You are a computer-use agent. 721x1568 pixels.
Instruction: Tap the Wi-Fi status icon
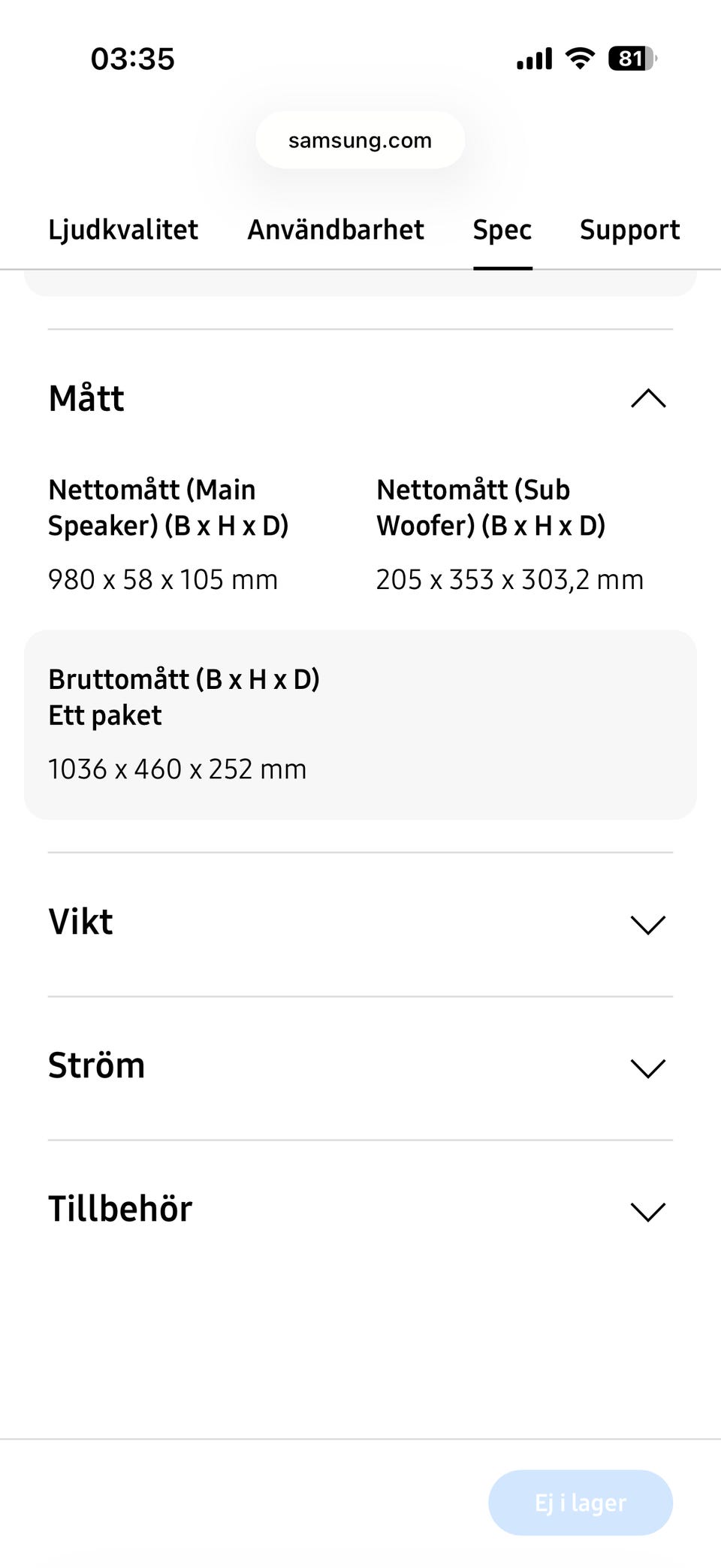(x=579, y=58)
